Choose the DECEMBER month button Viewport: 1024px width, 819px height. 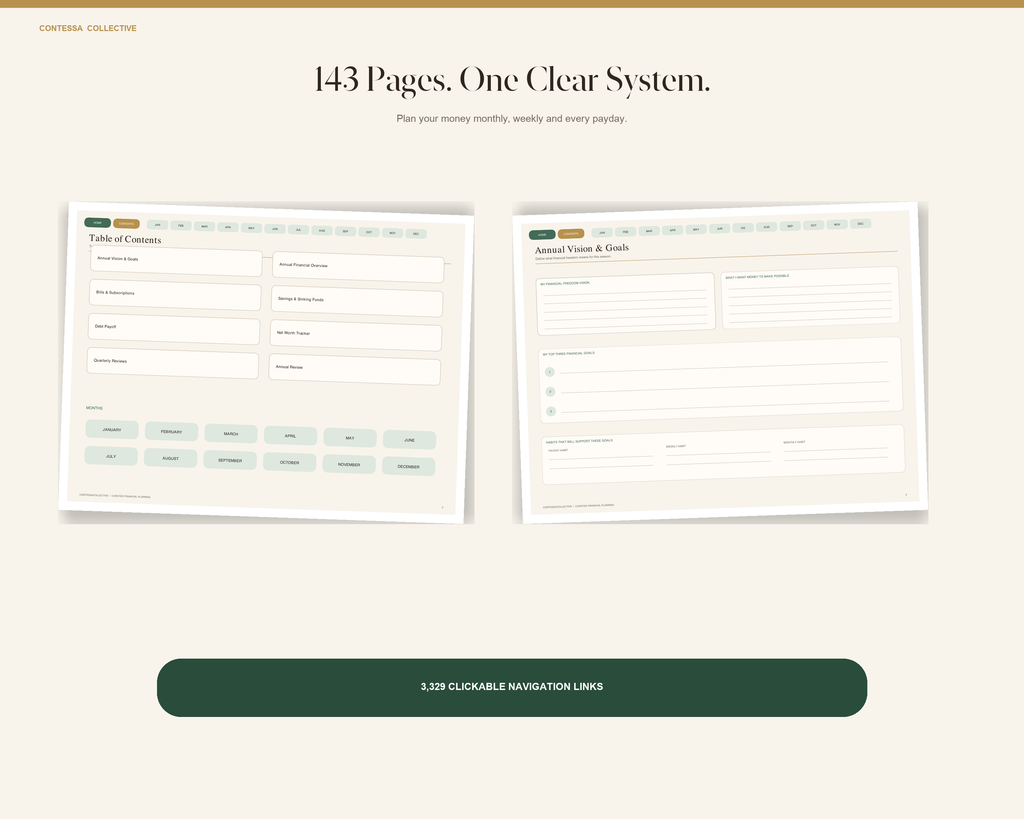click(x=408, y=466)
